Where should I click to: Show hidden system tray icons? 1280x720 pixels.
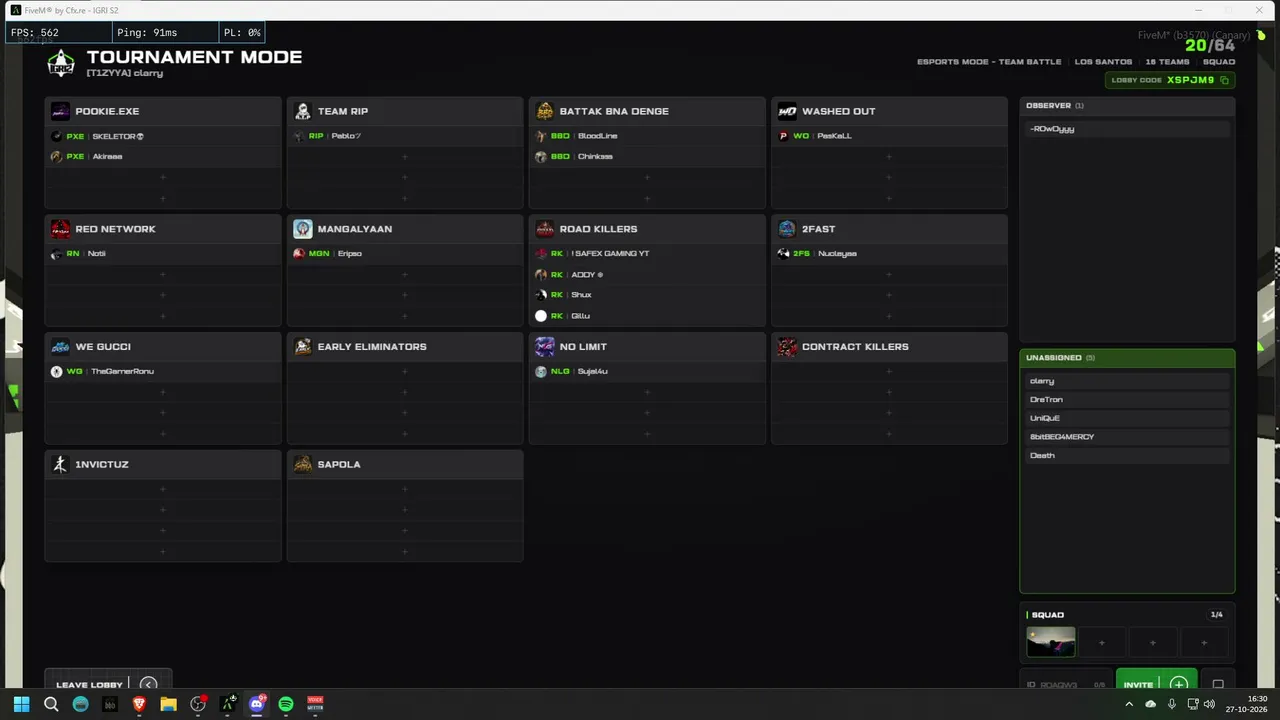point(1130,704)
